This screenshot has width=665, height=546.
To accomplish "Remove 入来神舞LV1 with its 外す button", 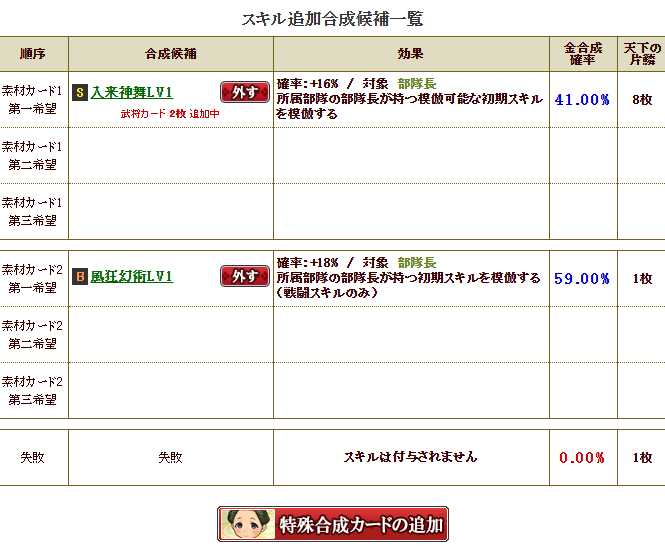I will pos(245,92).
